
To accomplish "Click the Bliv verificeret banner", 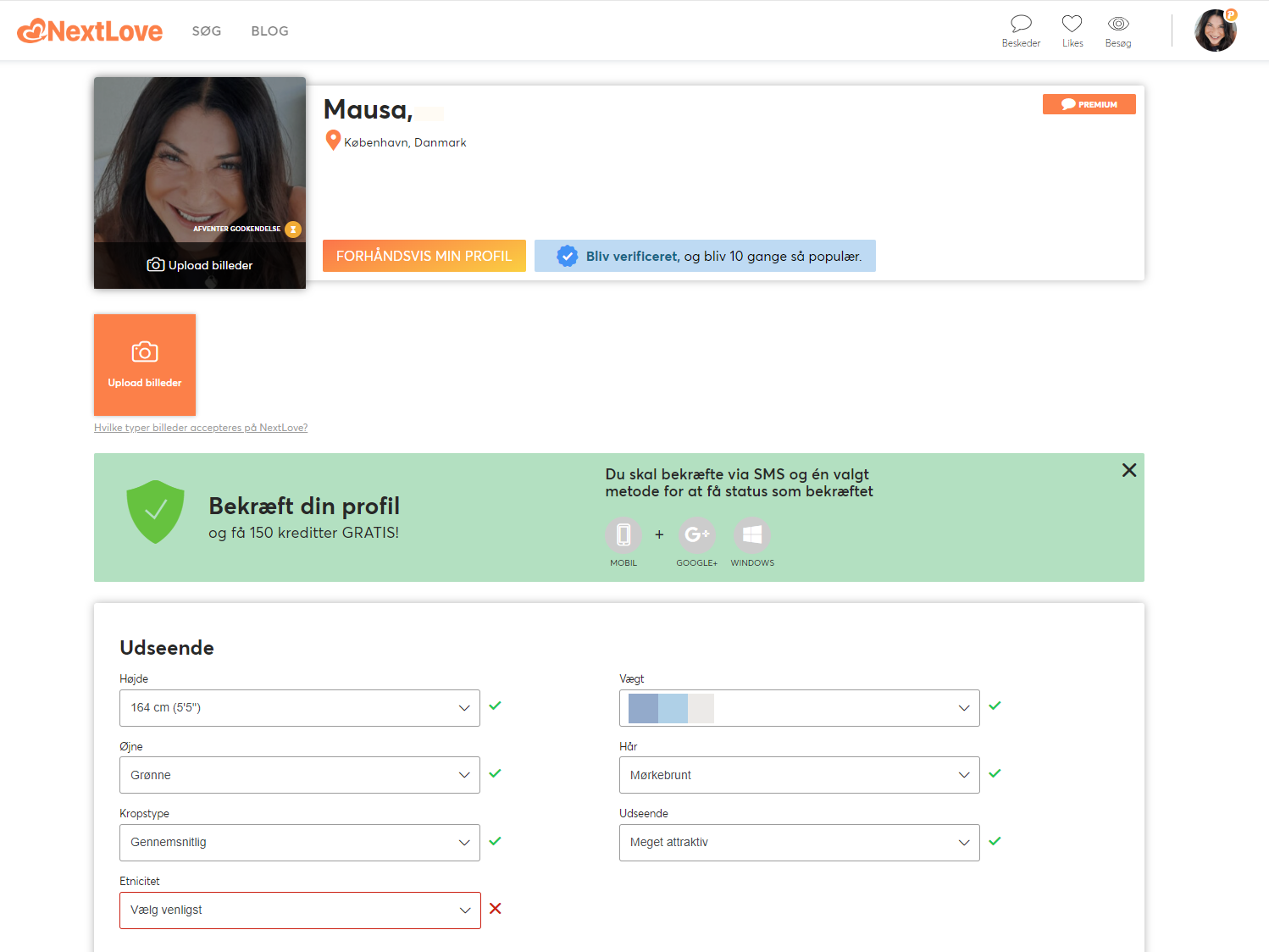I will (x=705, y=256).
